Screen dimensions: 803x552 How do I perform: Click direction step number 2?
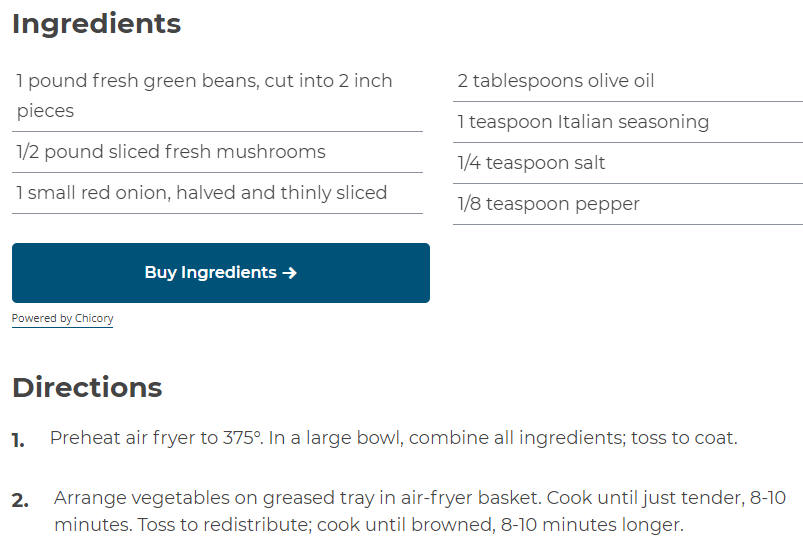(20, 500)
